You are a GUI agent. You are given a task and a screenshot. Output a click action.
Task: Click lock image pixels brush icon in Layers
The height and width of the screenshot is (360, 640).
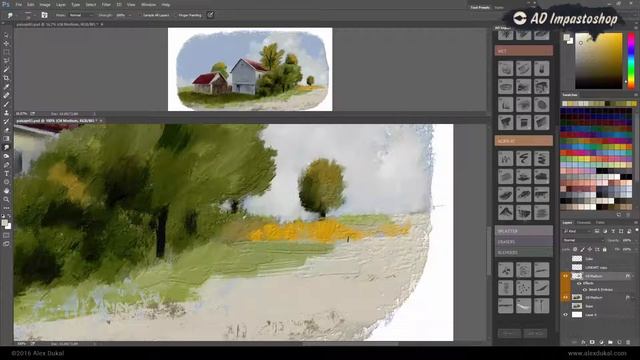click(582, 249)
